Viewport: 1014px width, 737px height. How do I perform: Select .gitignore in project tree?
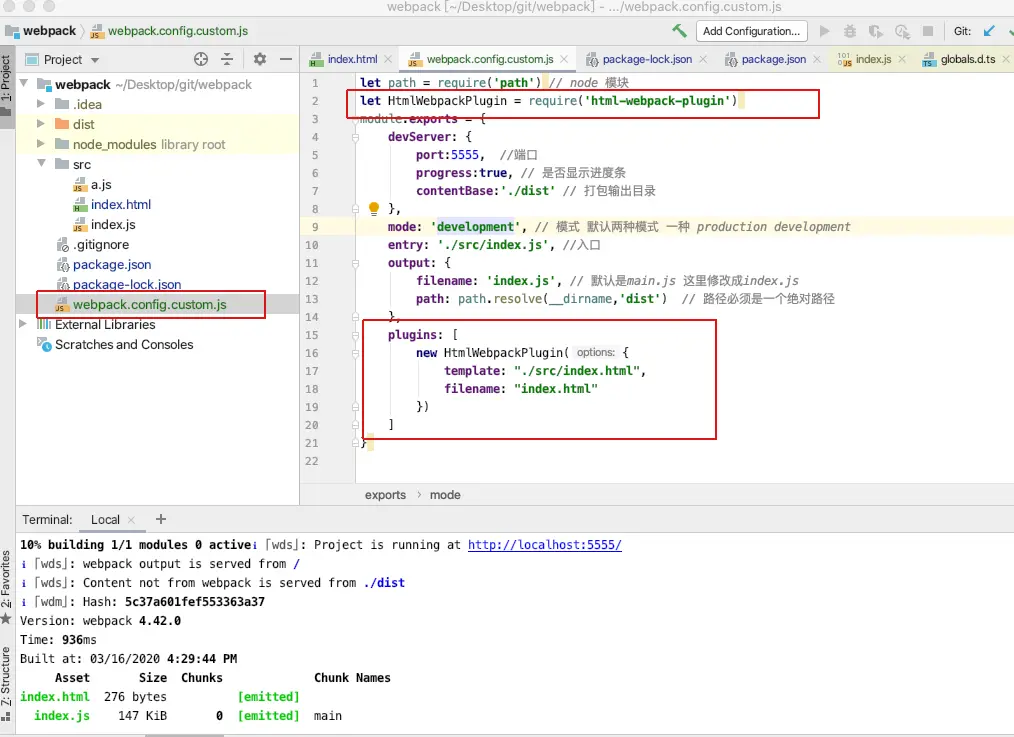[x=100, y=244]
